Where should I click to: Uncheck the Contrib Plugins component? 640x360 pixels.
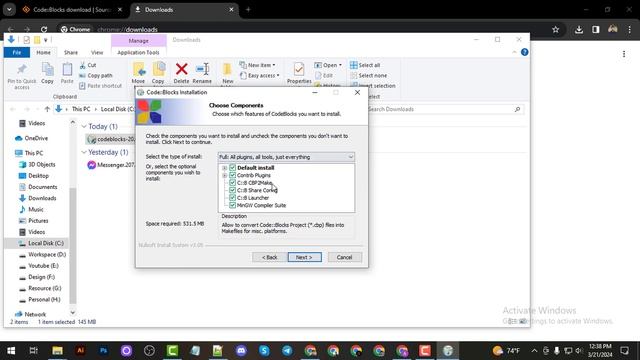[232, 175]
